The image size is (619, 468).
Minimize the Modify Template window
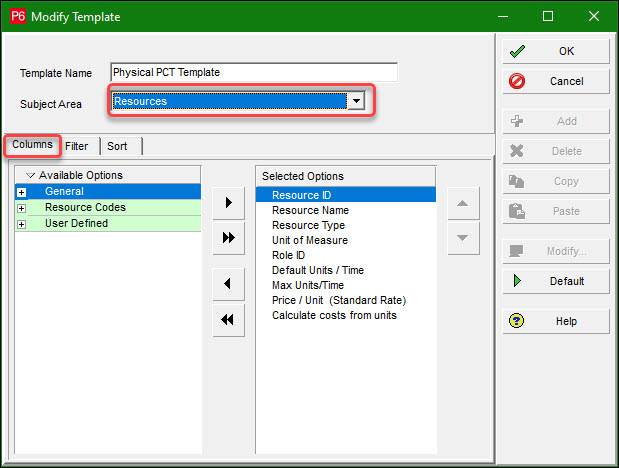coord(503,16)
